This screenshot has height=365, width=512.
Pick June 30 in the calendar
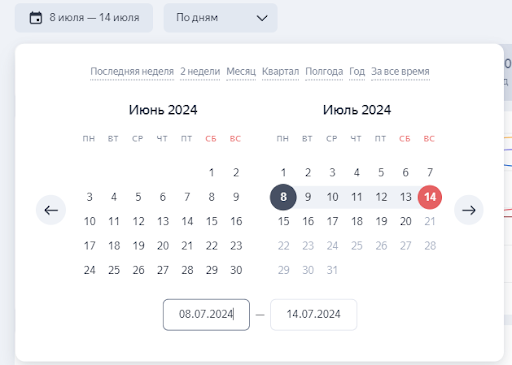[x=236, y=270]
